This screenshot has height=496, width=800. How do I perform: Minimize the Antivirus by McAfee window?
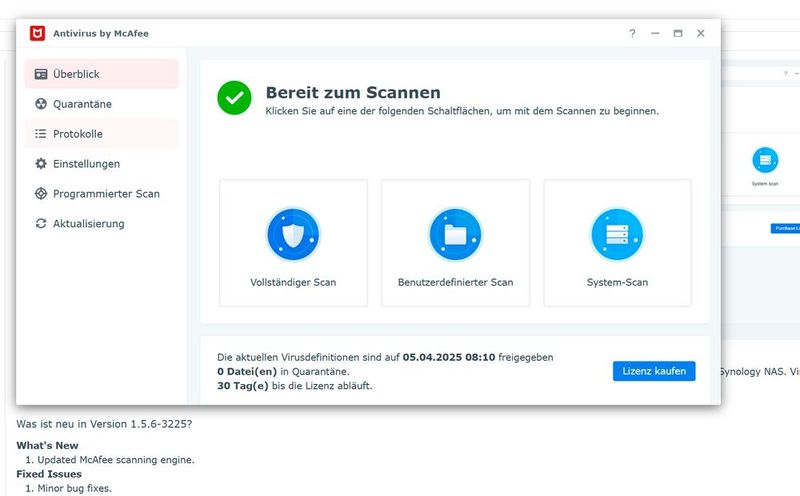tap(655, 33)
